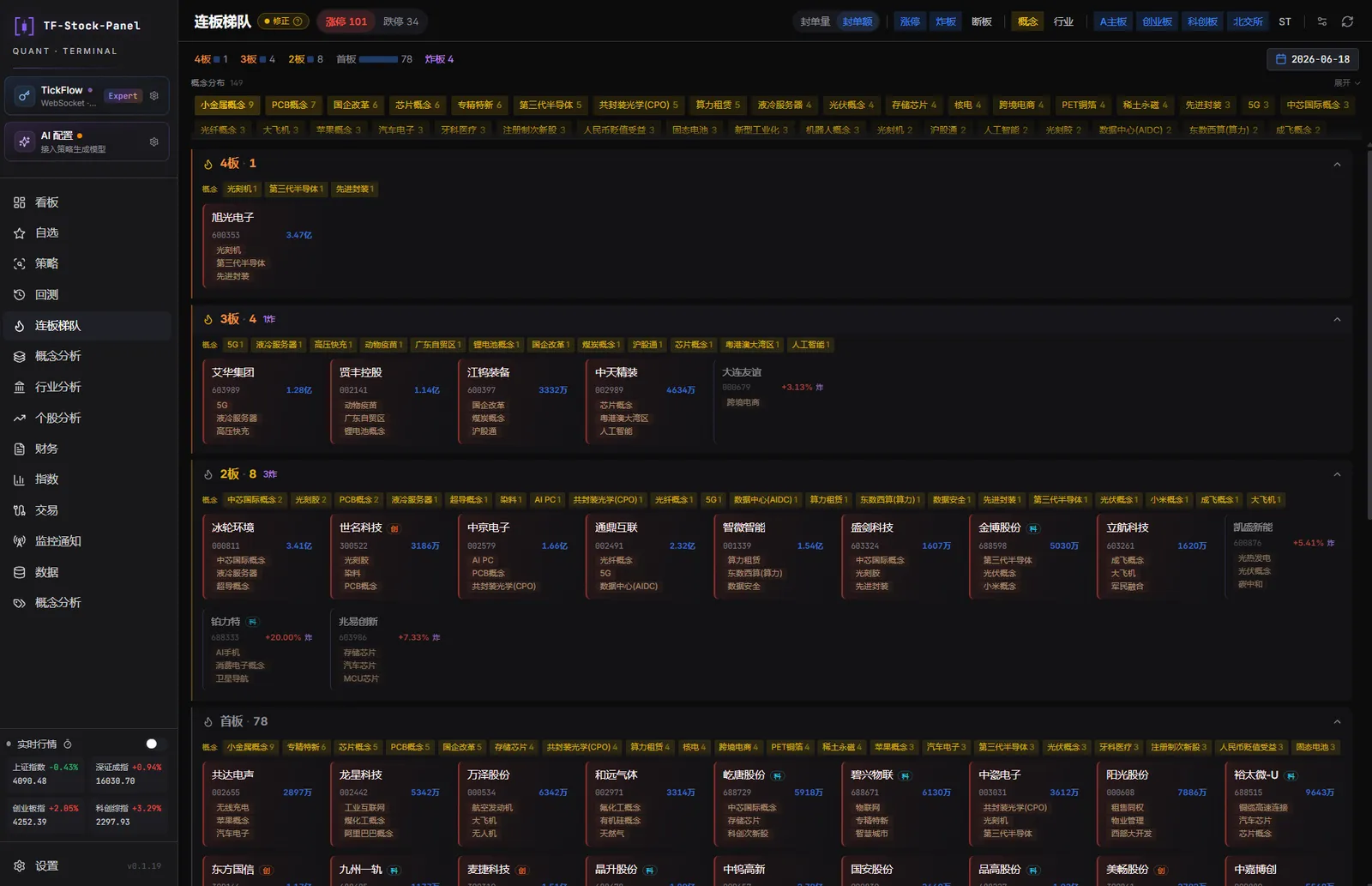
Task: Click the 修正 badge beside the title
Action: [x=283, y=21]
